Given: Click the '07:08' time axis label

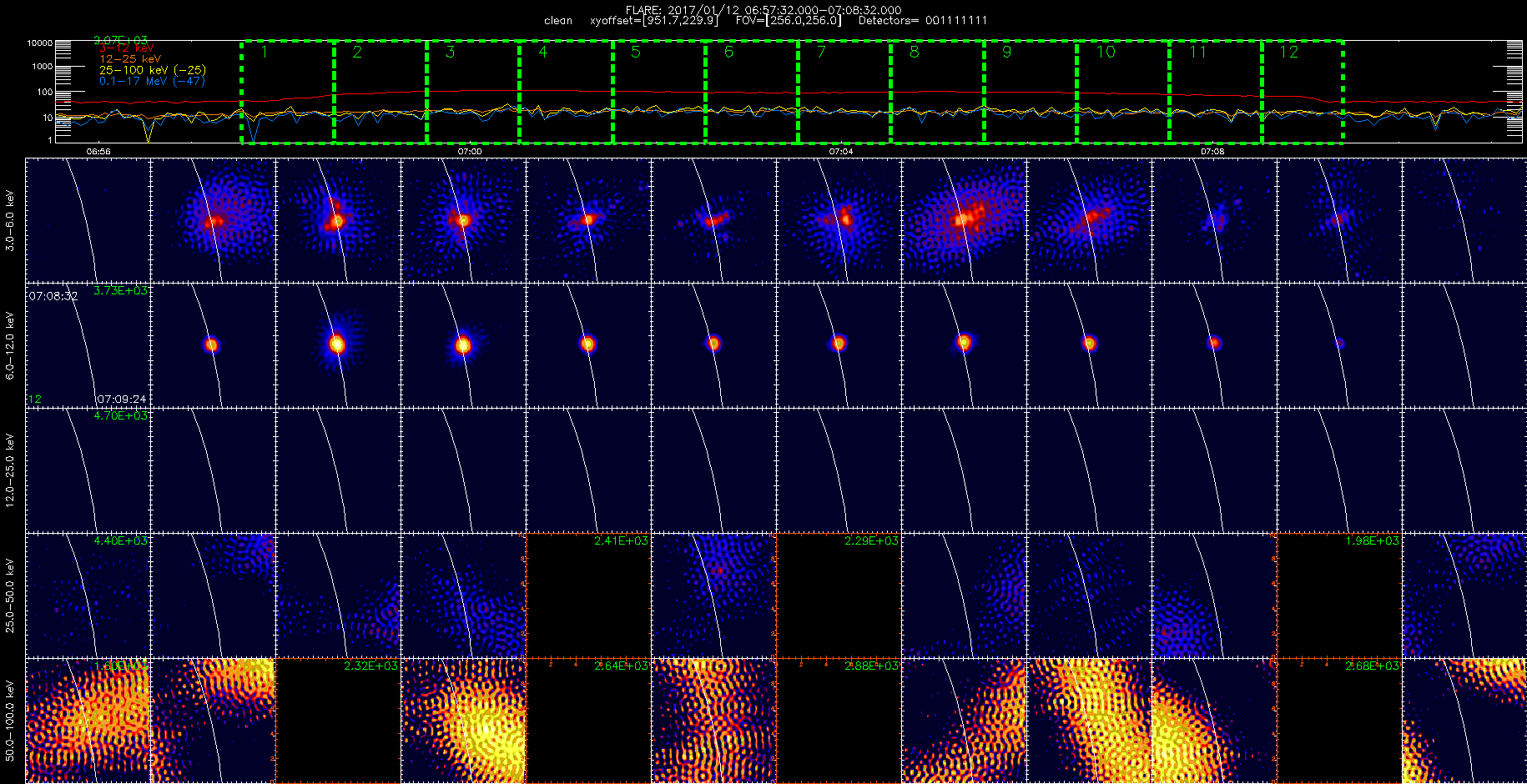Looking at the screenshot, I should pos(1212,152).
